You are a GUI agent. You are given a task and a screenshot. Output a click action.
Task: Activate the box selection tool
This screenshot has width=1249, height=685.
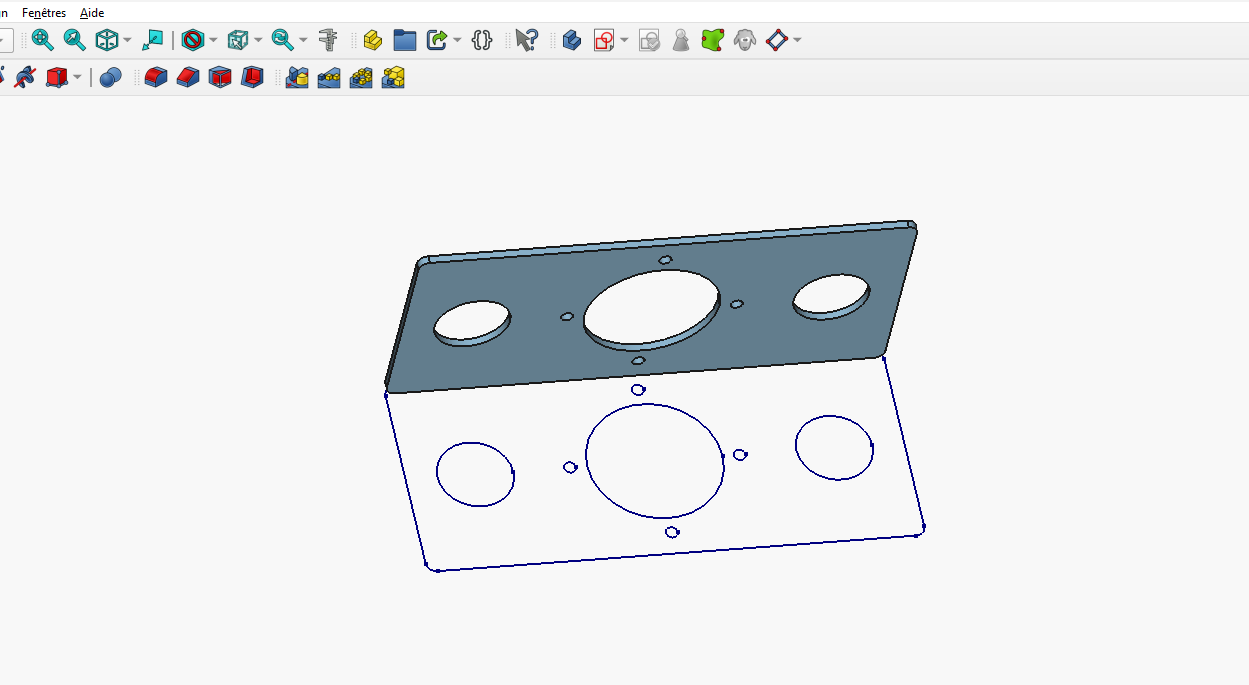238,40
